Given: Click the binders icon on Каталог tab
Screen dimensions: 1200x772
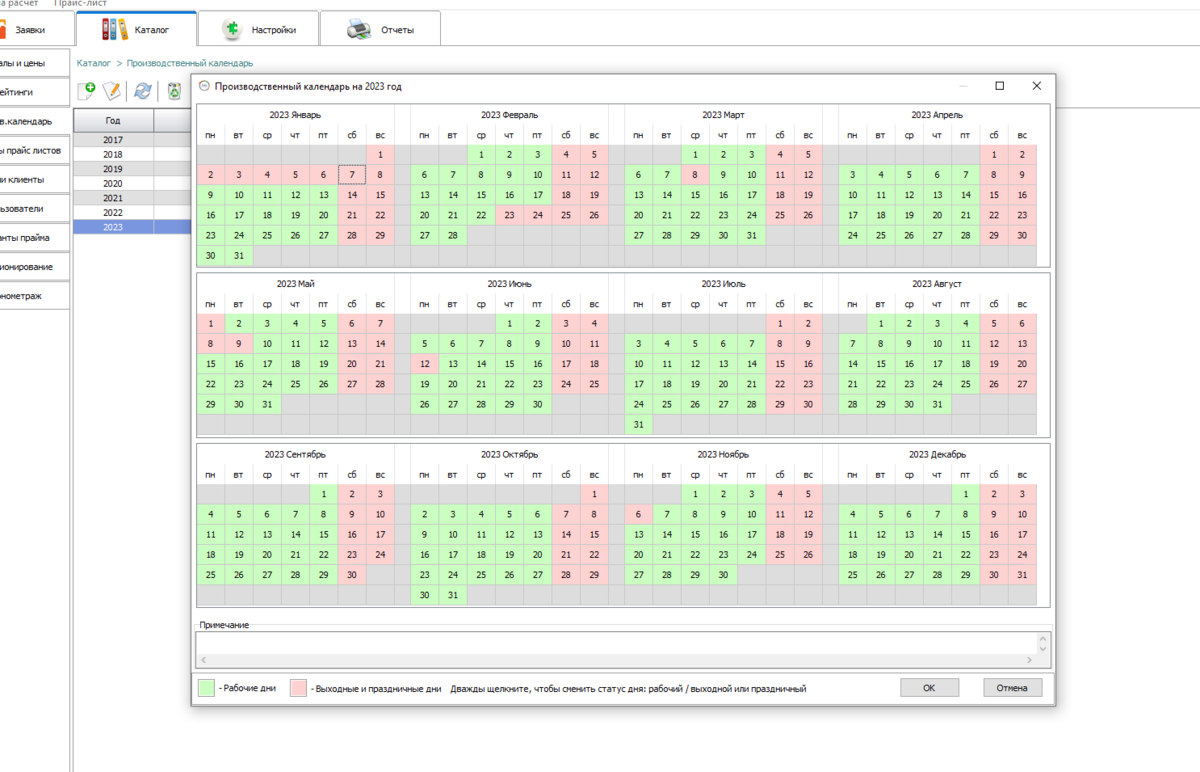Looking at the screenshot, I should 115,29.
